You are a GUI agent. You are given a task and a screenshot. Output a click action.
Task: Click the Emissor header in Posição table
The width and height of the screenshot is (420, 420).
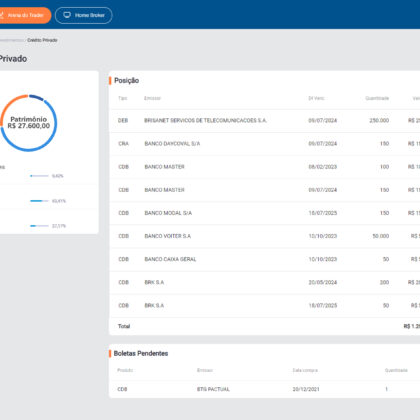(x=152, y=98)
